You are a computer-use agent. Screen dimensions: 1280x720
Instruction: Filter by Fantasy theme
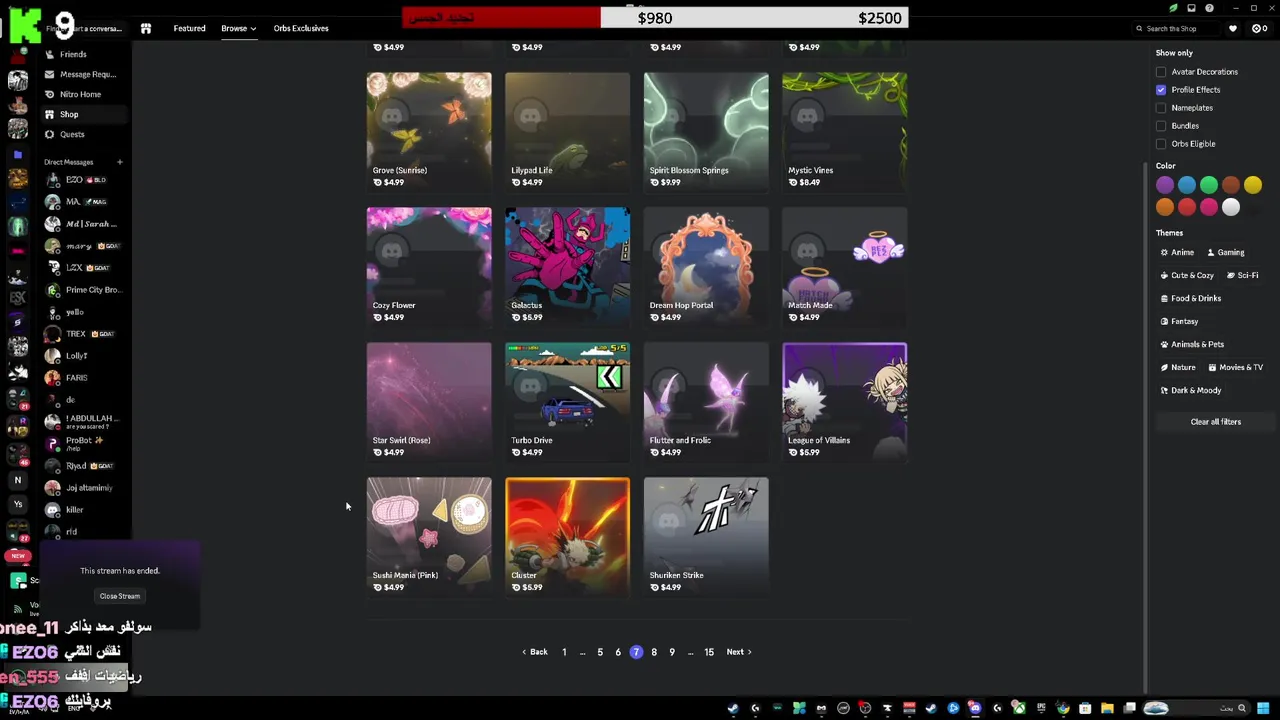pyautogui.click(x=1179, y=322)
